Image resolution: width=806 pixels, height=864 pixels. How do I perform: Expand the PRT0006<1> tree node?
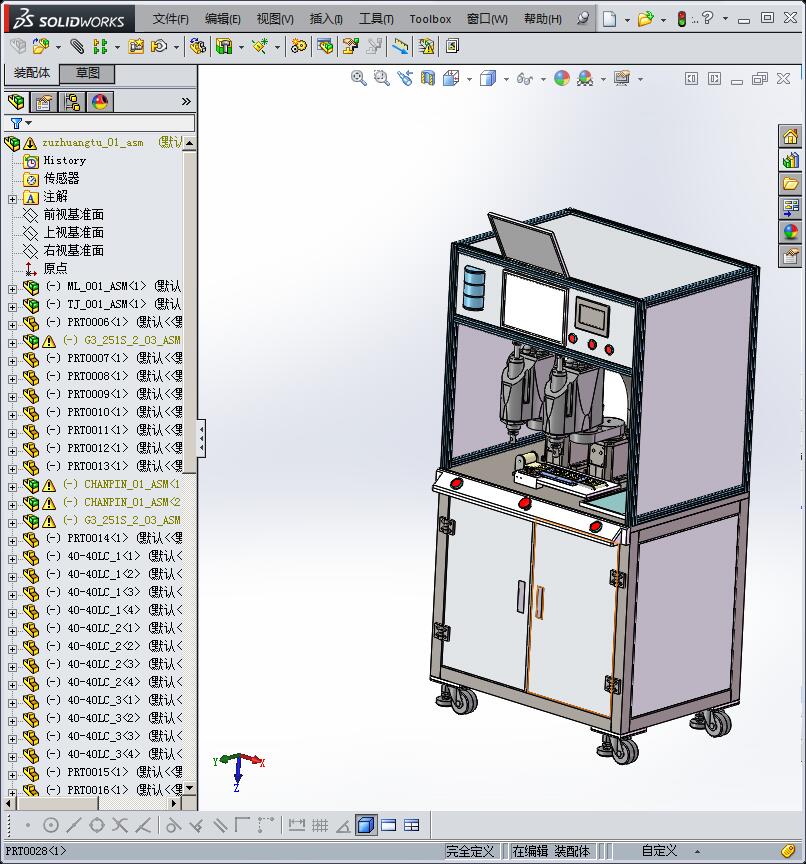pos(12,325)
